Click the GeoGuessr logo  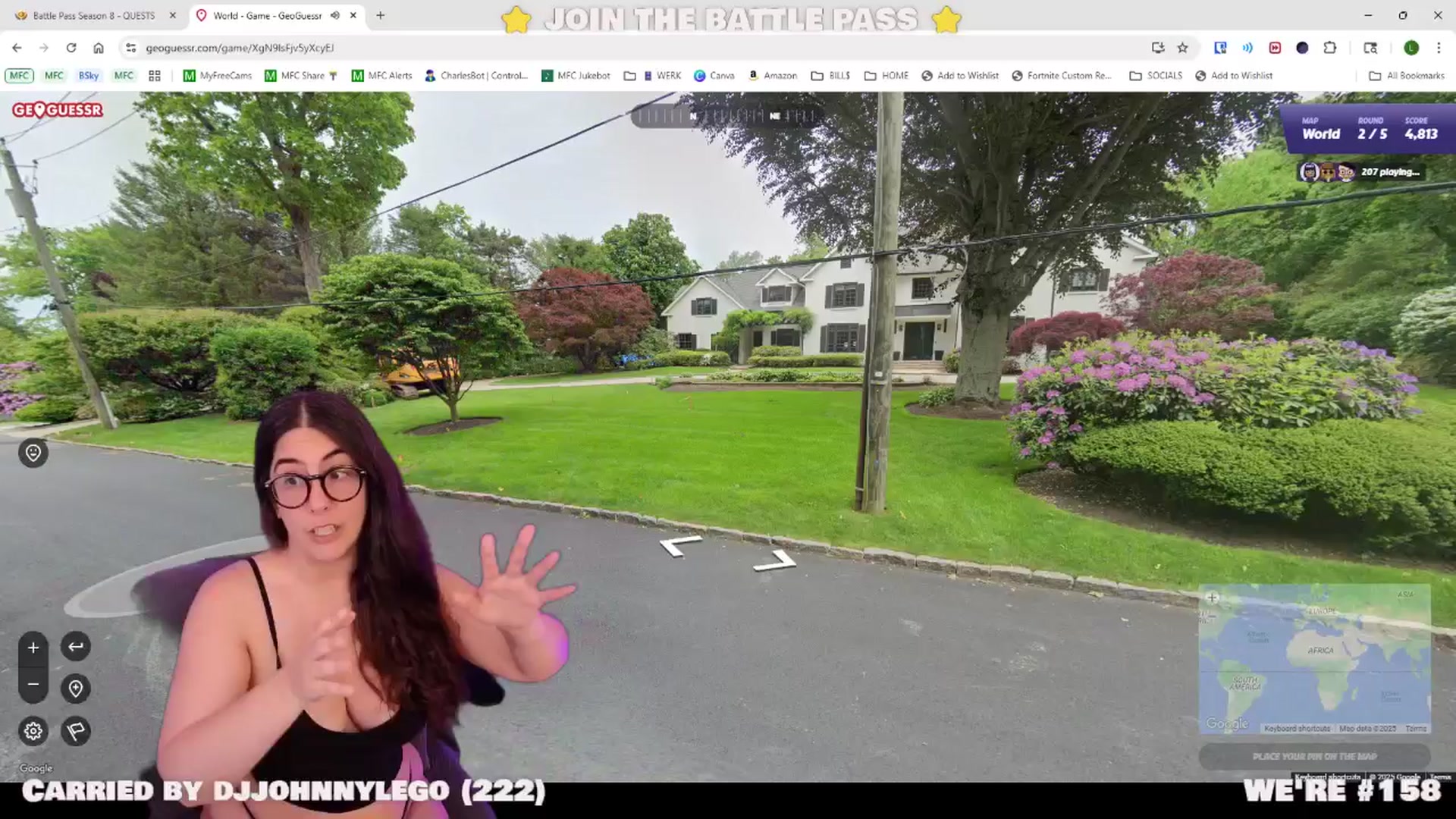(x=58, y=110)
